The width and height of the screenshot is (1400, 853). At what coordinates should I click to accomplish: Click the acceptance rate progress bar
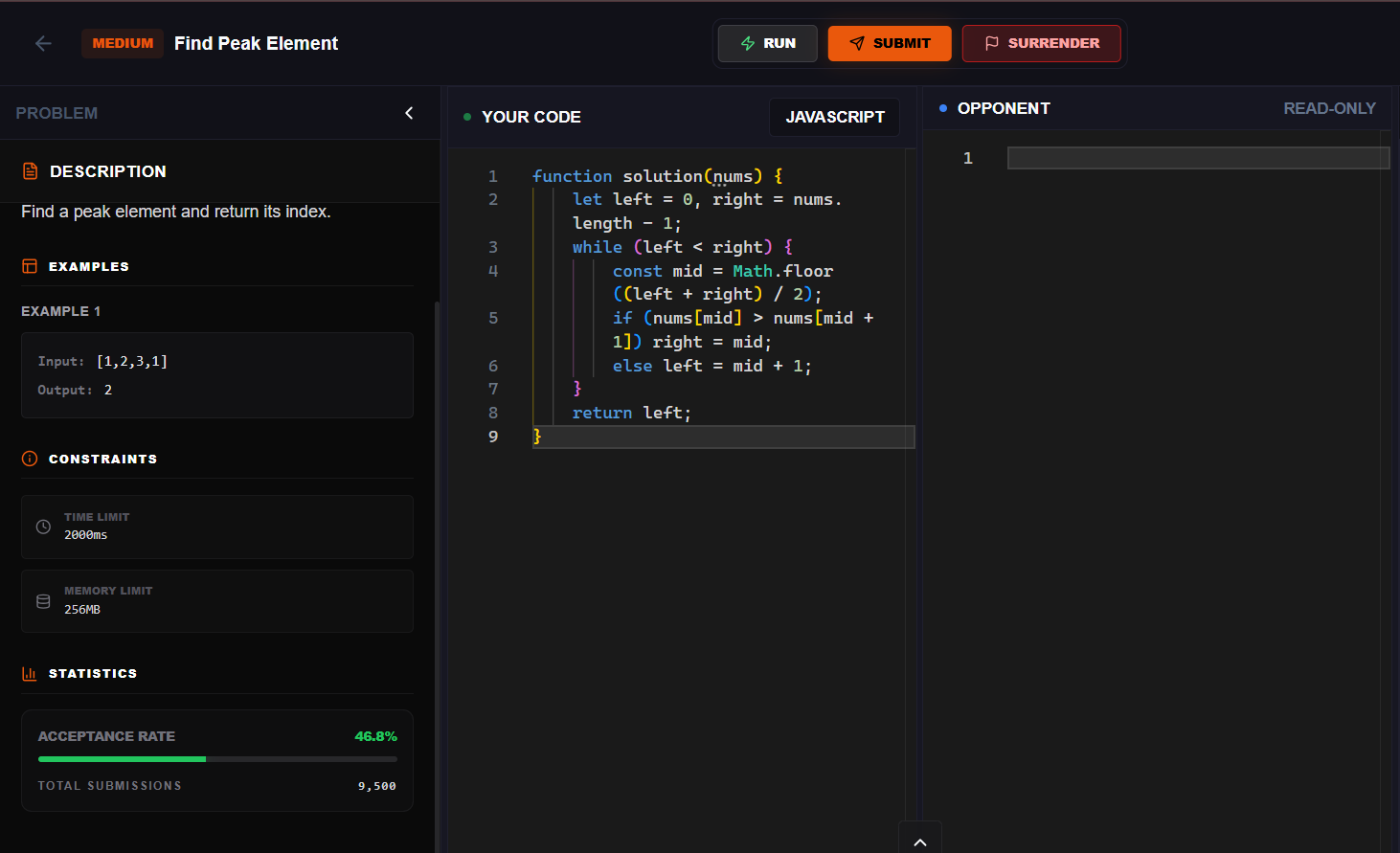217,759
